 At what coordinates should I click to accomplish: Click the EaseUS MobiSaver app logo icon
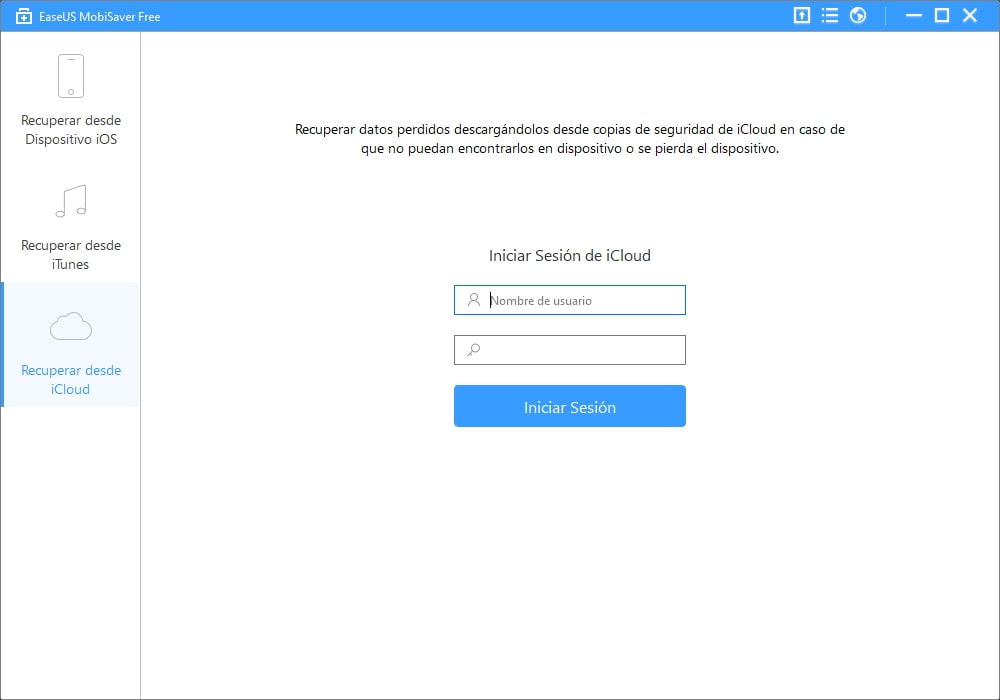[x=24, y=16]
